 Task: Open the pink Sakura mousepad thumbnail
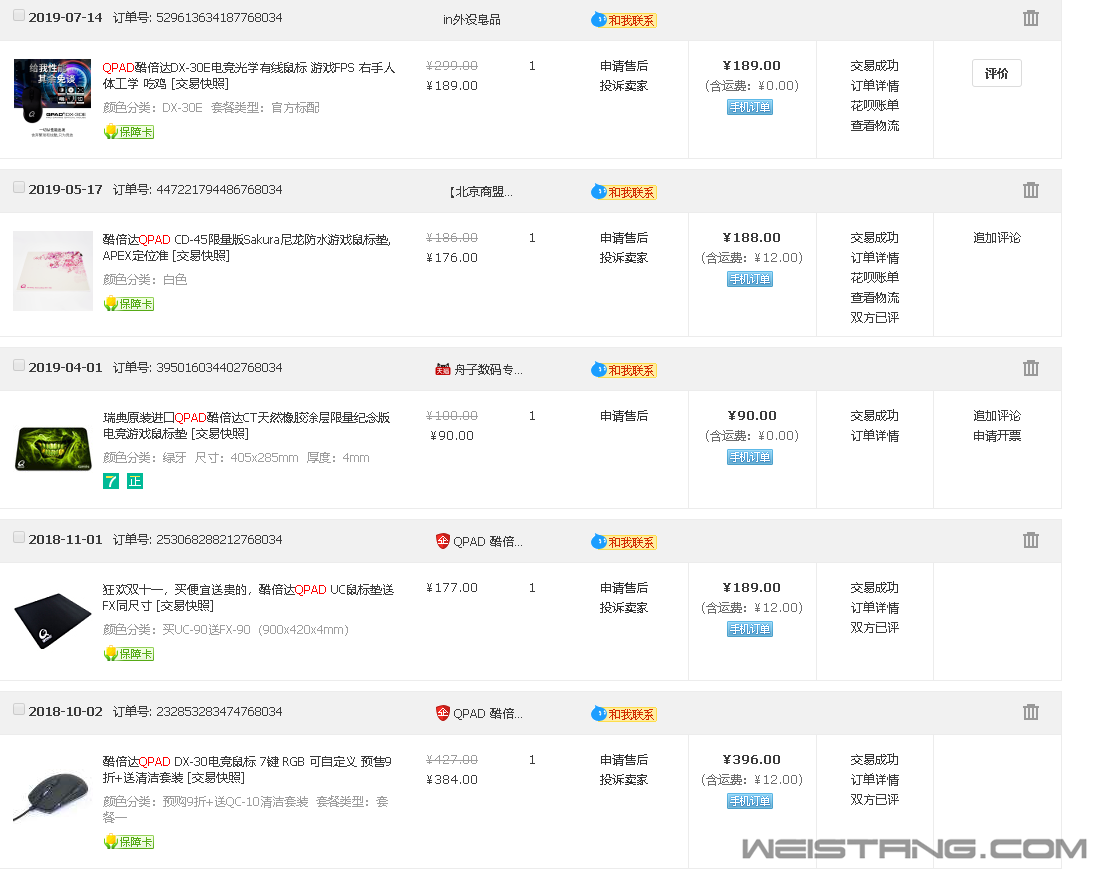(53, 271)
